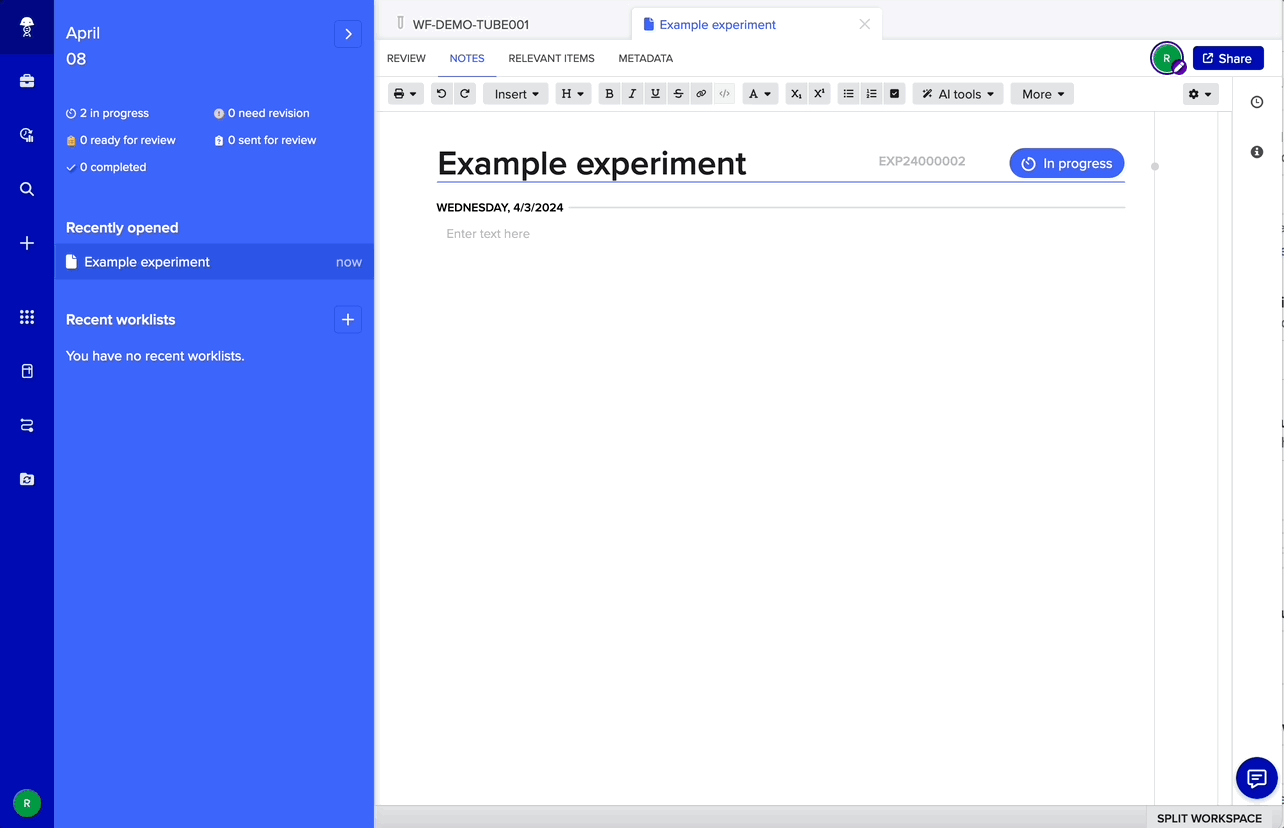Open the search icon in sidebar
Image resolution: width=1284 pixels, height=828 pixels.
coord(27,189)
